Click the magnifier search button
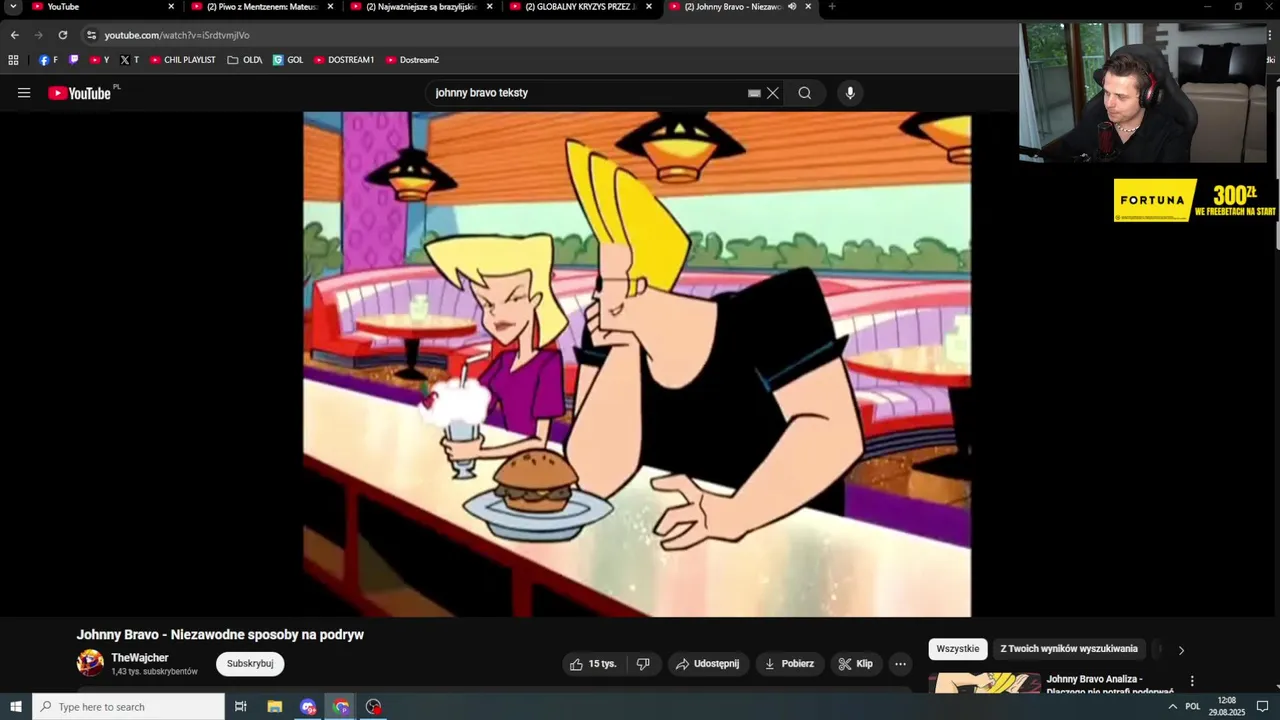 [805, 93]
